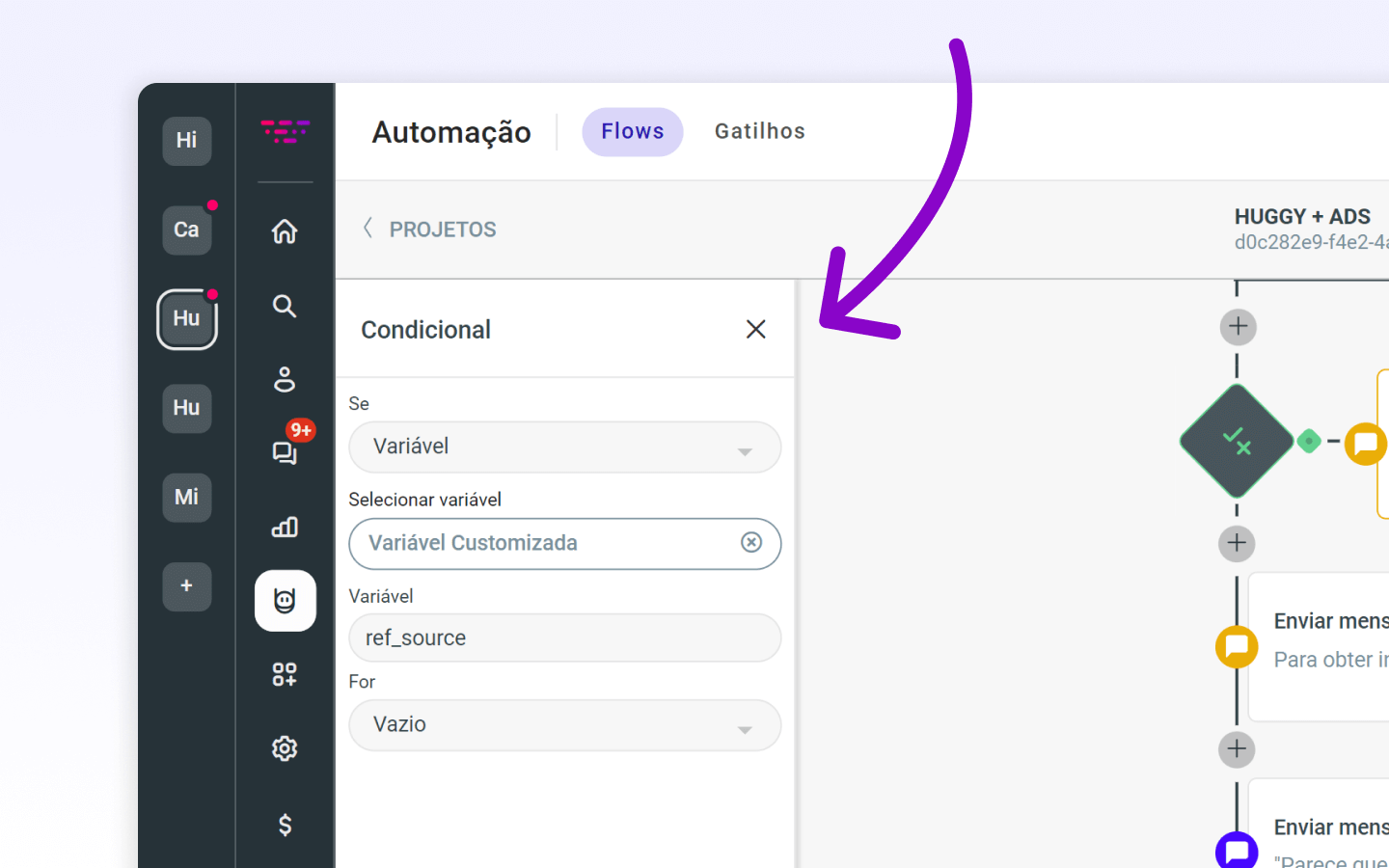Go back to PROJETOS

point(430,230)
